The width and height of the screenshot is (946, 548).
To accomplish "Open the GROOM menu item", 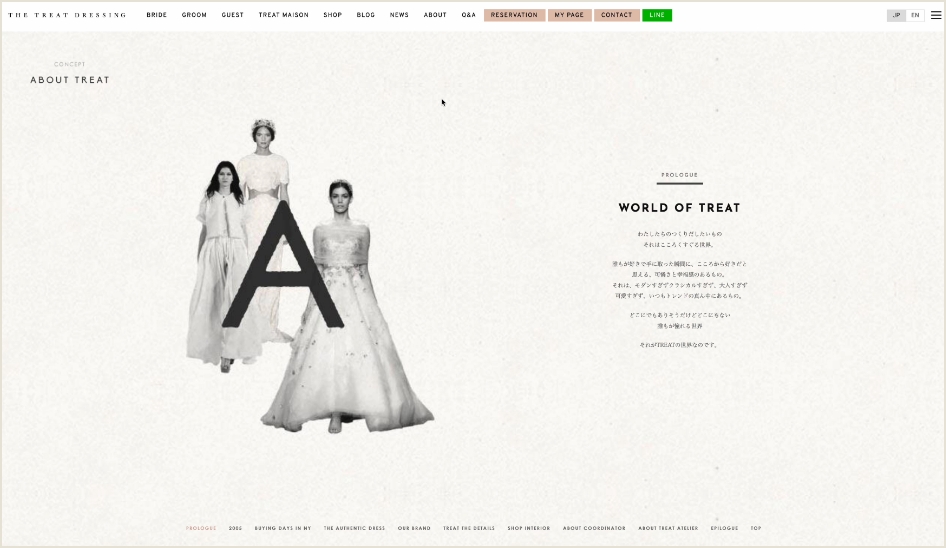I will pyautogui.click(x=194, y=15).
